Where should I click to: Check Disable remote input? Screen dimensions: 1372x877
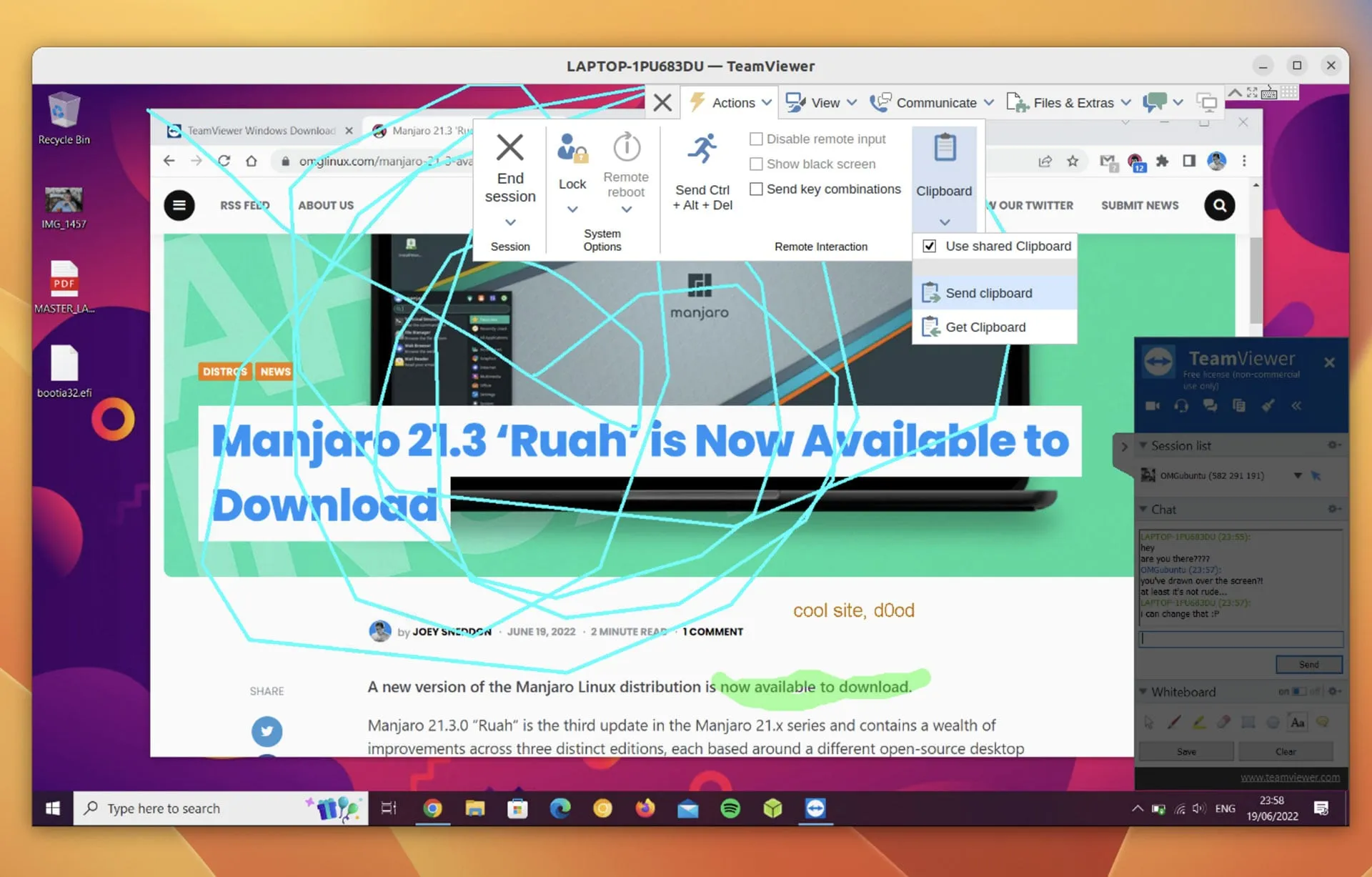[757, 139]
